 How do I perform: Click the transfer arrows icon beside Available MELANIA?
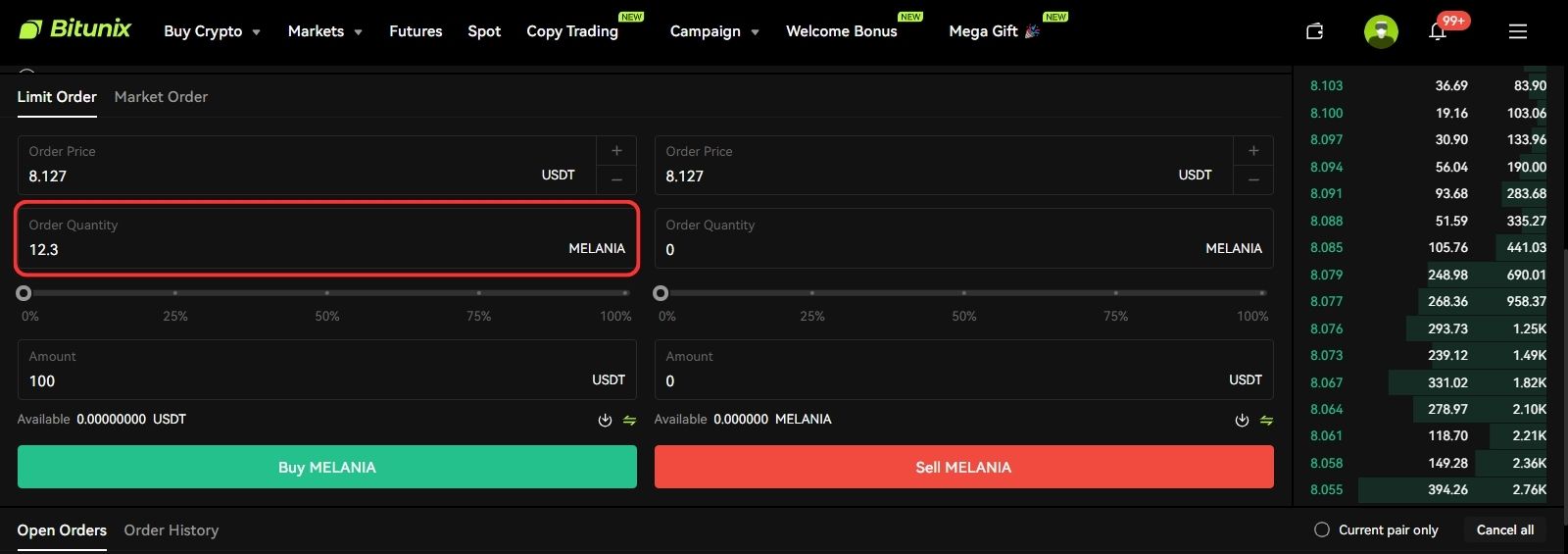coord(1266,420)
